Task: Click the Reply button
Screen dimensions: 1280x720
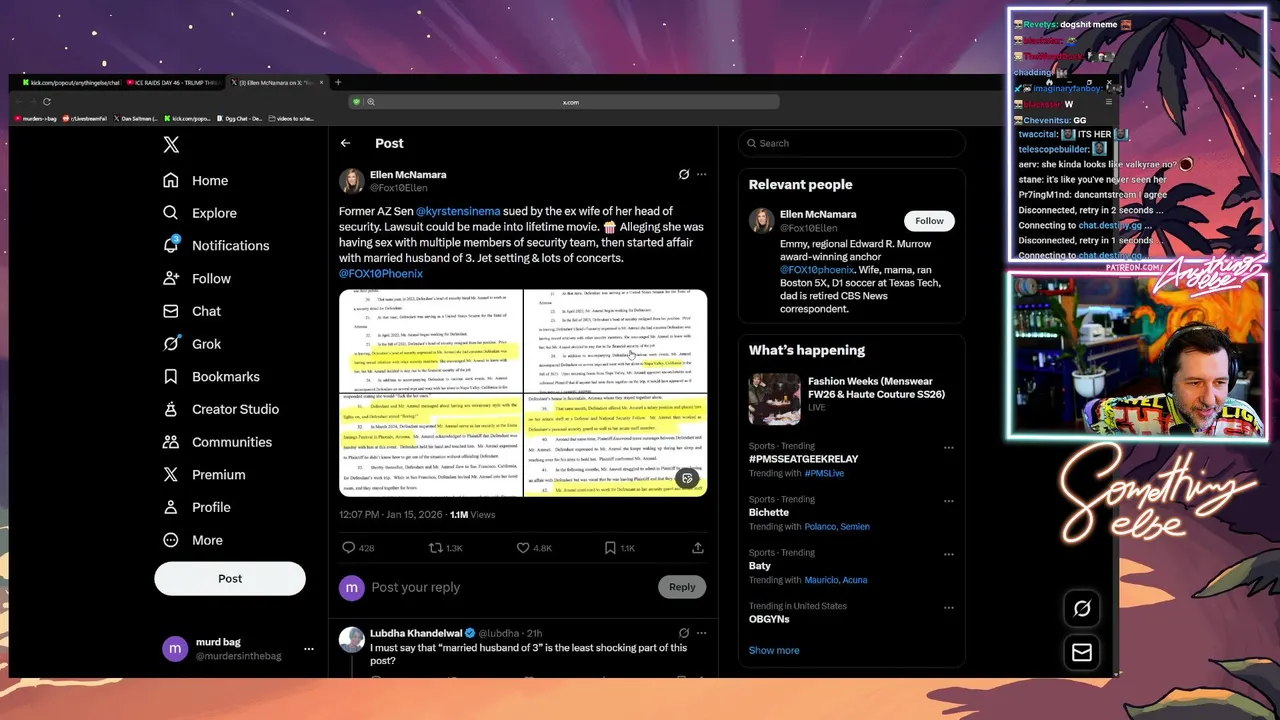Action: 682,587
